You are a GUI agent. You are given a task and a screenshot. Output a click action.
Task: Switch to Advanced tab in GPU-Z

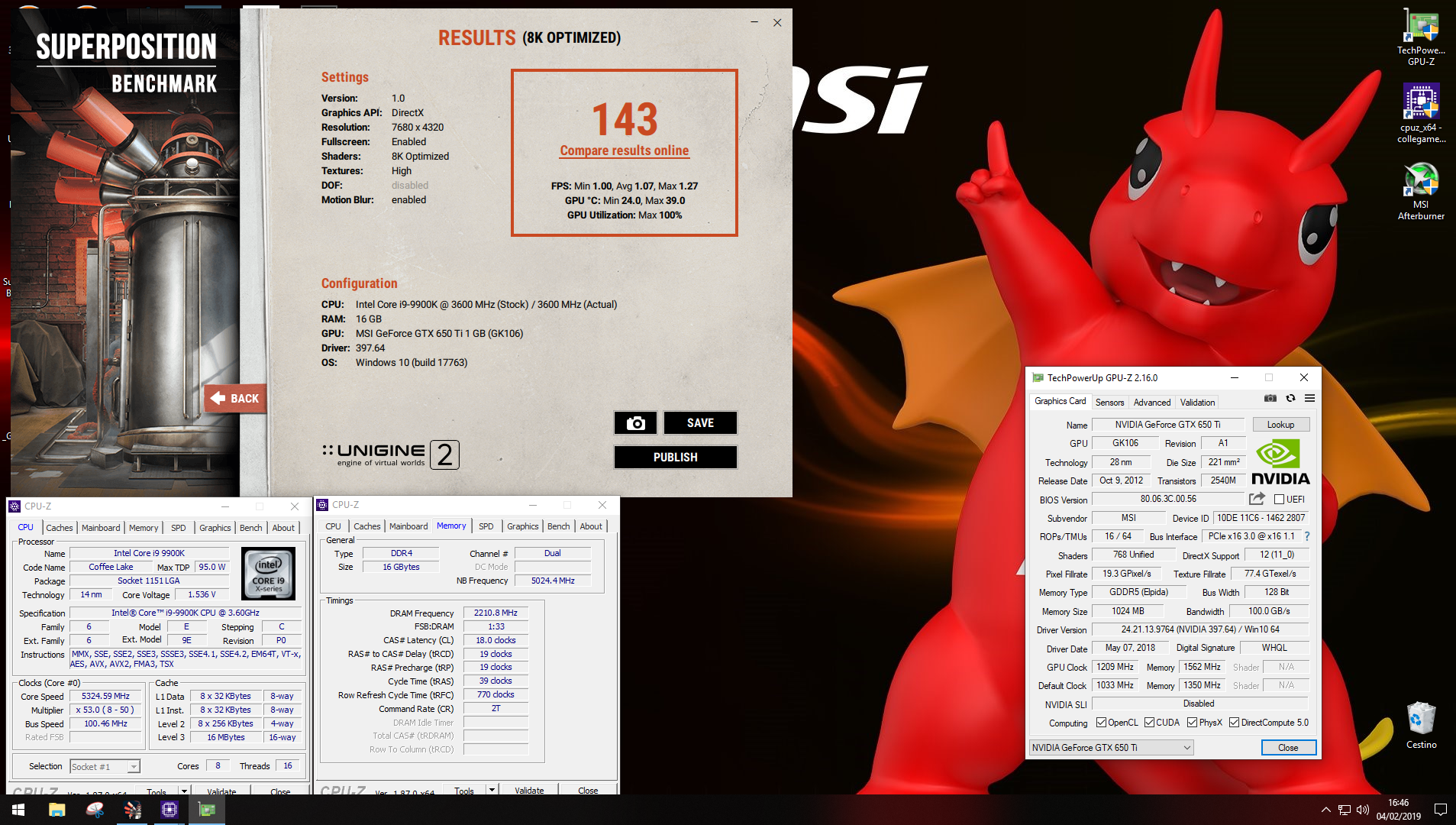tap(1151, 403)
